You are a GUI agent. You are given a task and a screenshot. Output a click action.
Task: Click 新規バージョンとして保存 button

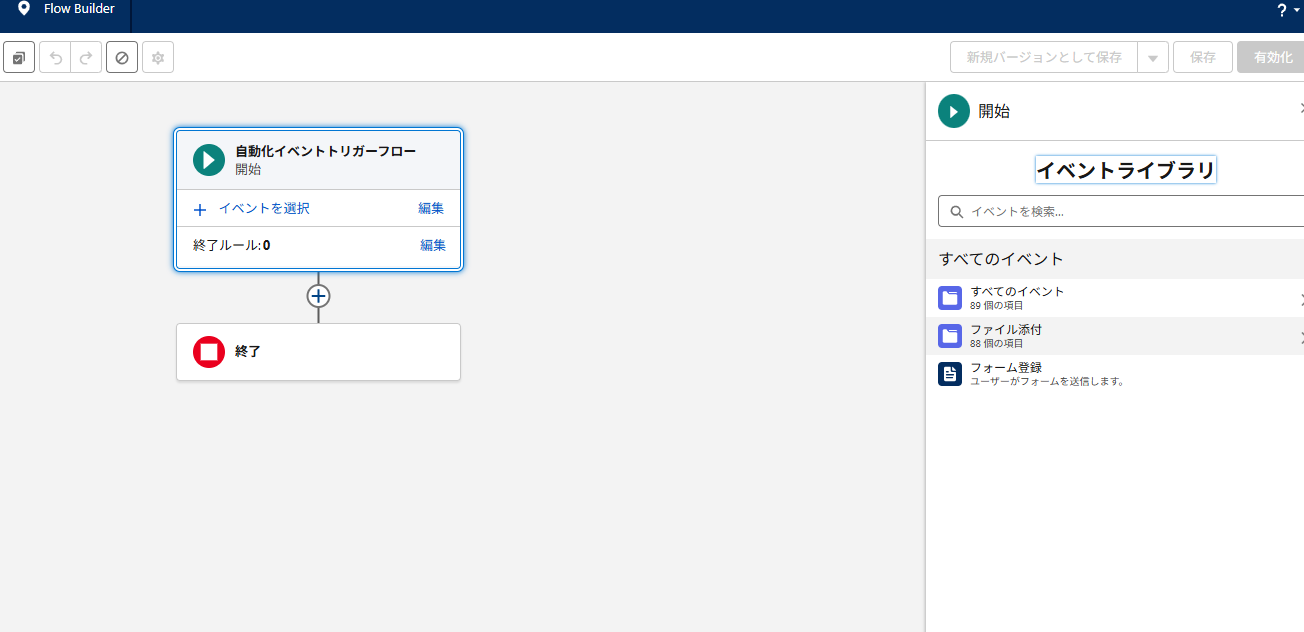pyautogui.click(x=1044, y=57)
